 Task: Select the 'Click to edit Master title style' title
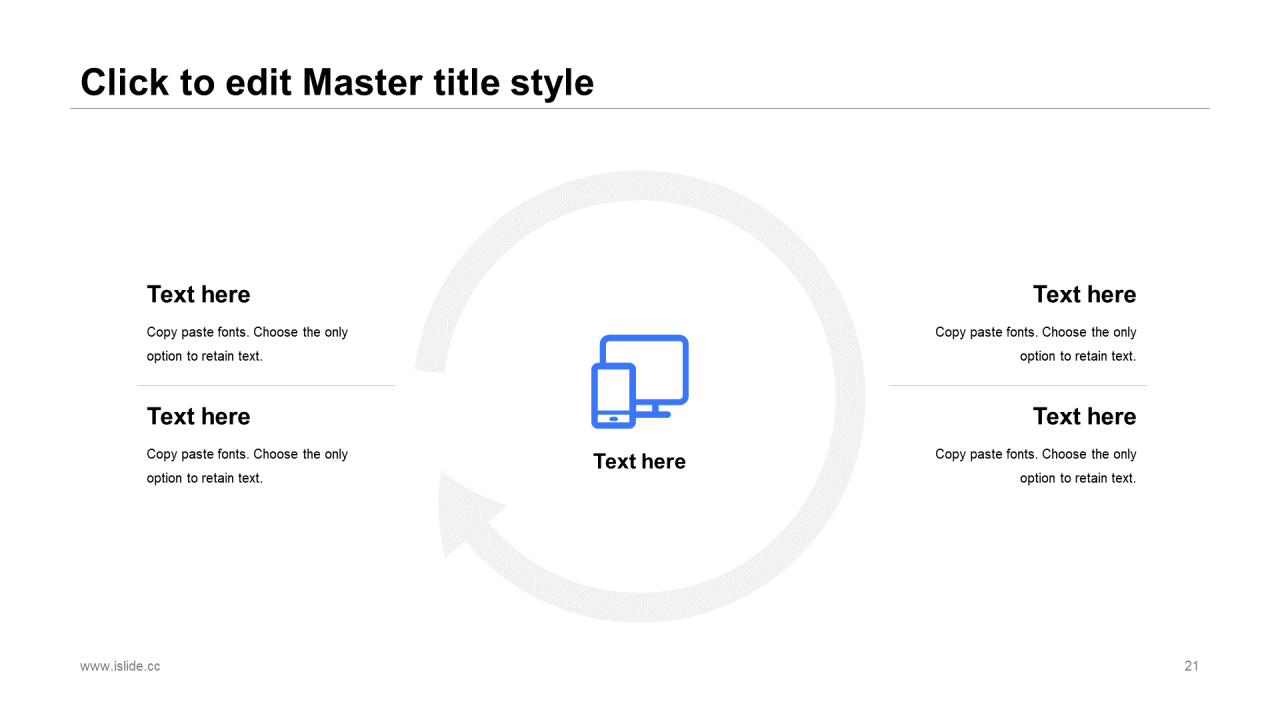[337, 82]
